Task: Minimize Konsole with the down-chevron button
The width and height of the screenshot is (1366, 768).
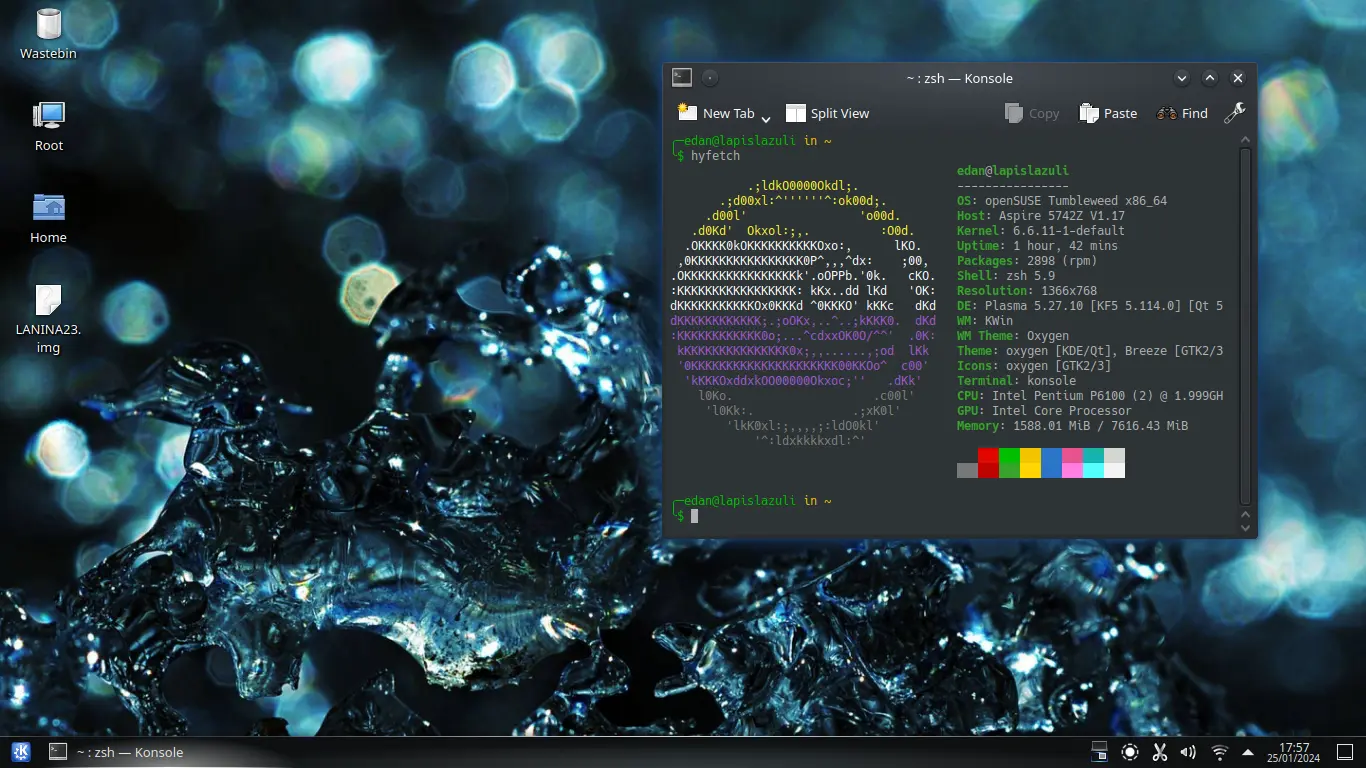Action: 1182,78
